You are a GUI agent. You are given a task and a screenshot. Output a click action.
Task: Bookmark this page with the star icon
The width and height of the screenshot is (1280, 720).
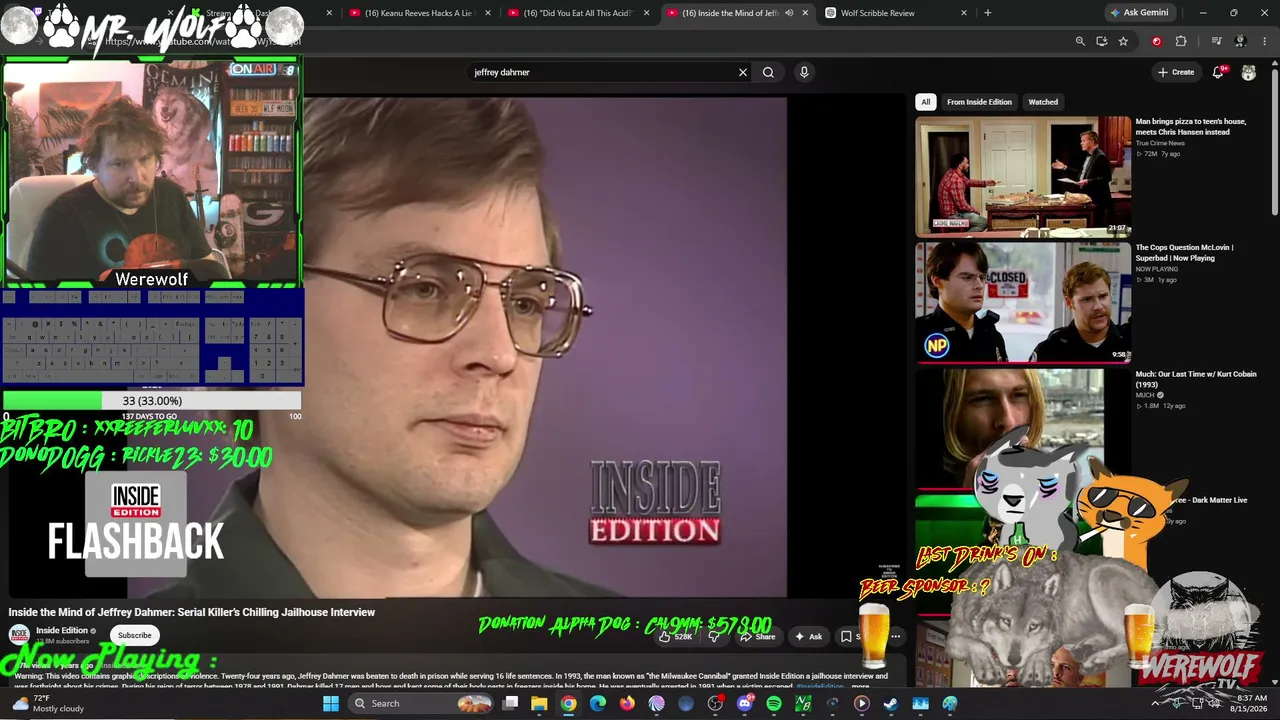[x=1123, y=41]
